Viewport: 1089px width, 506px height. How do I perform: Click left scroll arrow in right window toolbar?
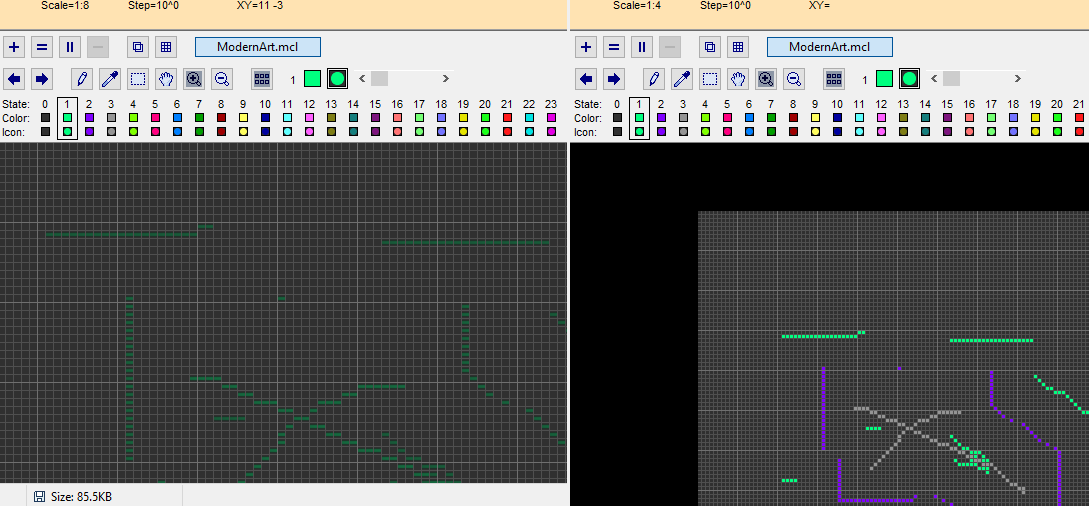tap(933, 78)
